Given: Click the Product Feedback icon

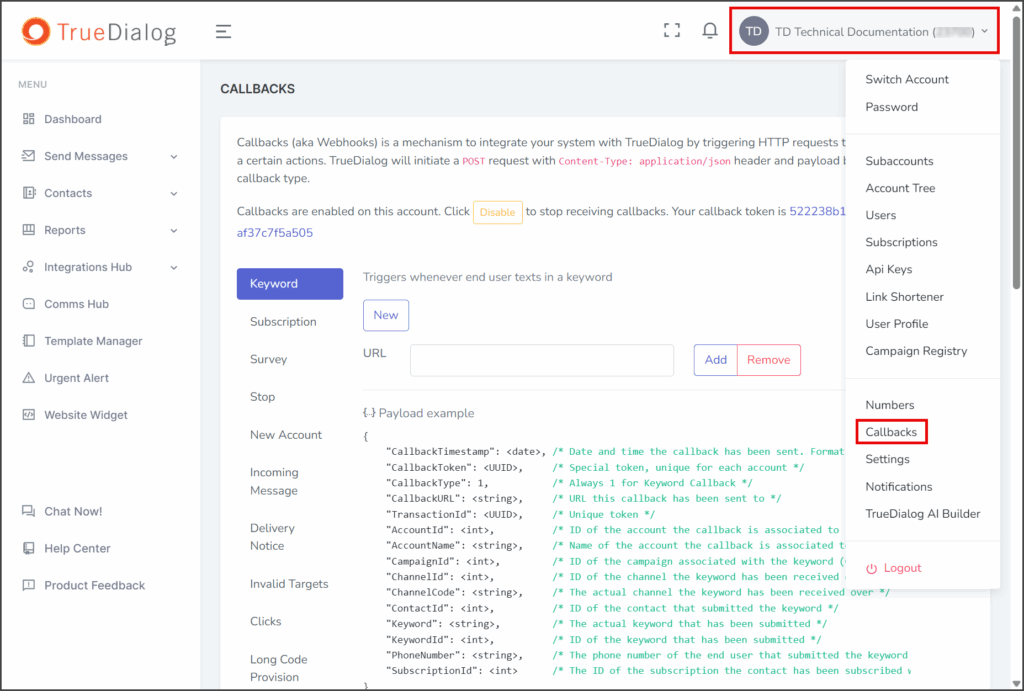Looking at the screenshot, I should (29, 585).
